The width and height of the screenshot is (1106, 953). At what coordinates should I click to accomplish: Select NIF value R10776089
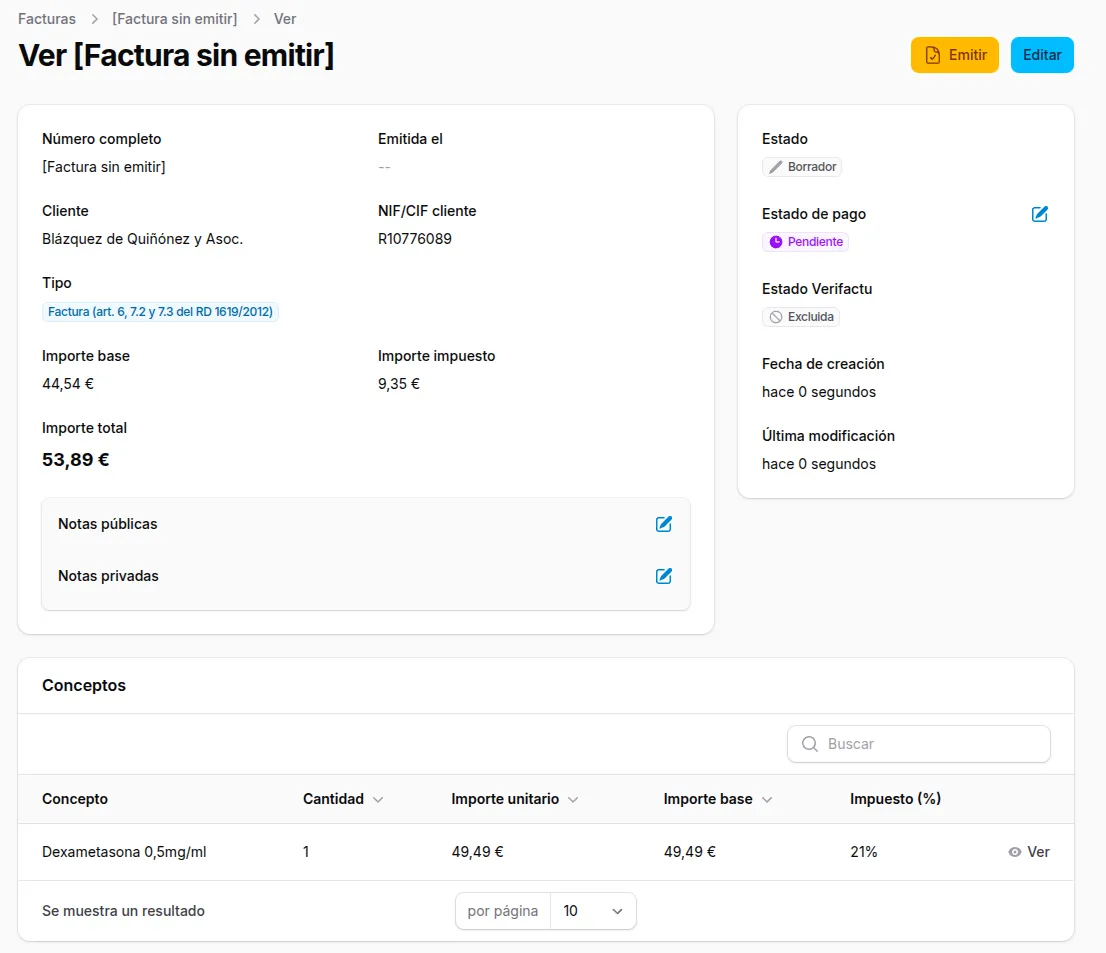tap(415, 239)
